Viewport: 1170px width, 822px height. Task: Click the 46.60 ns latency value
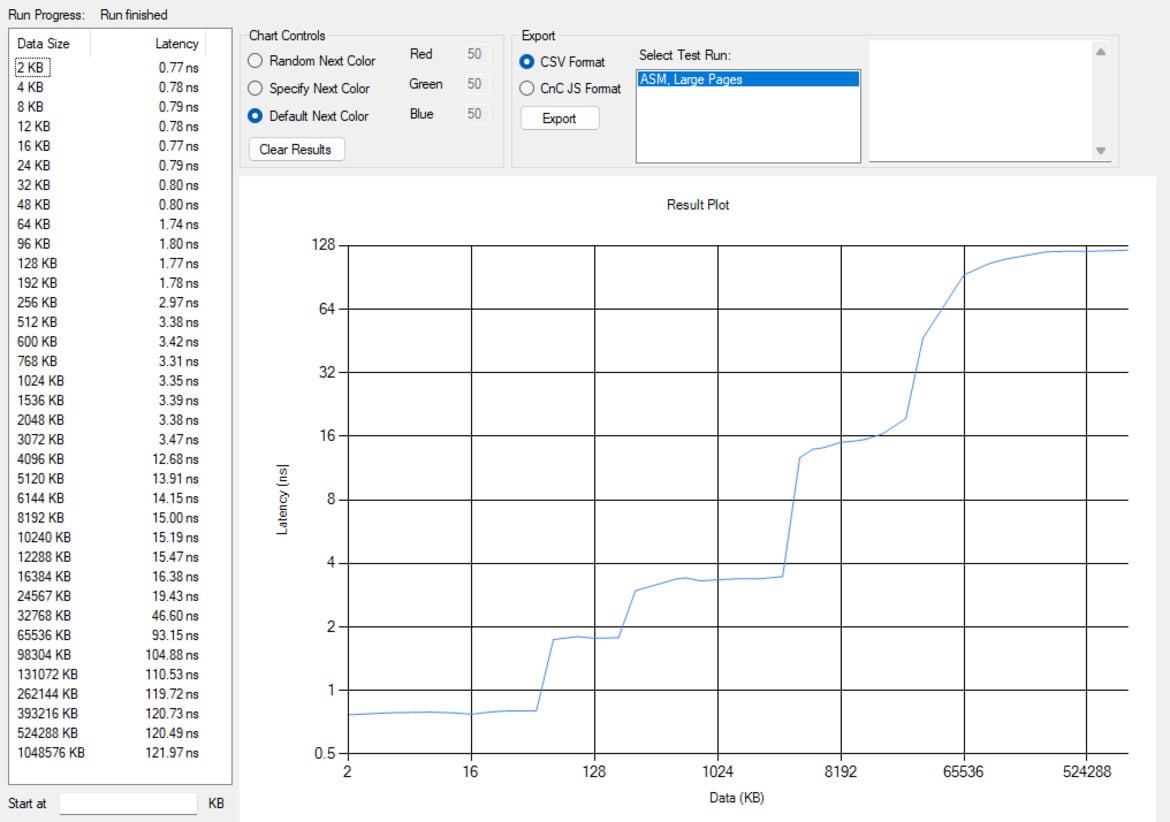(175, 615)
